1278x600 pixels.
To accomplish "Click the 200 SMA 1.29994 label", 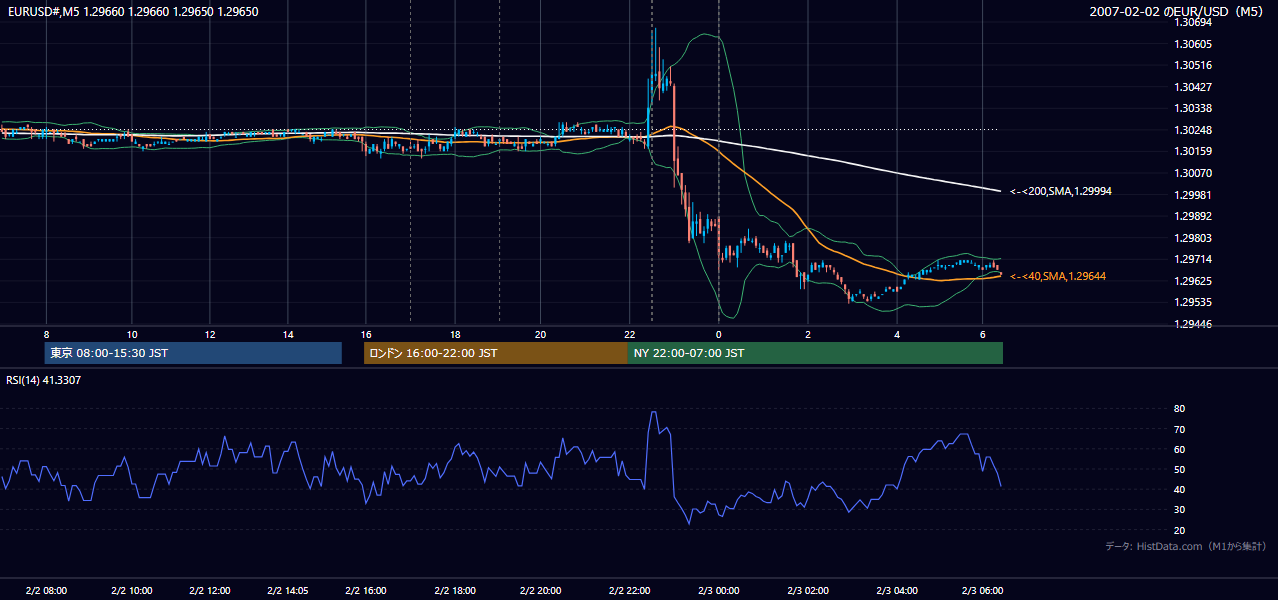I will click(x=1060, y=191).
